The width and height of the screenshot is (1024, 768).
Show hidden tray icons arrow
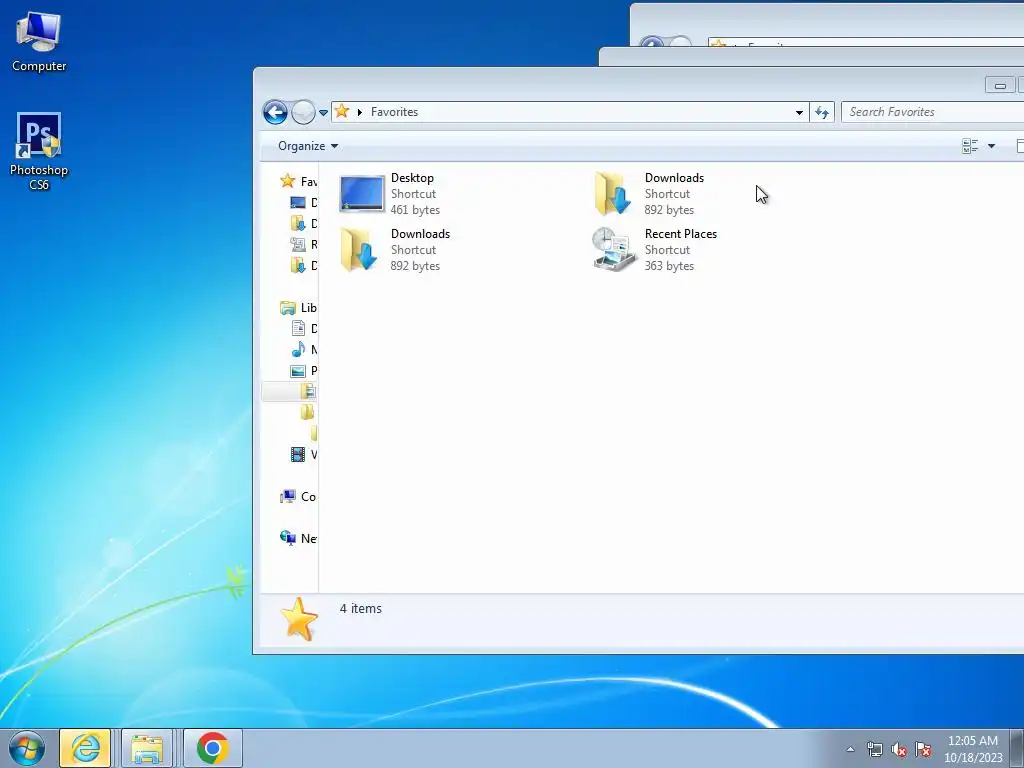[850, 749]
